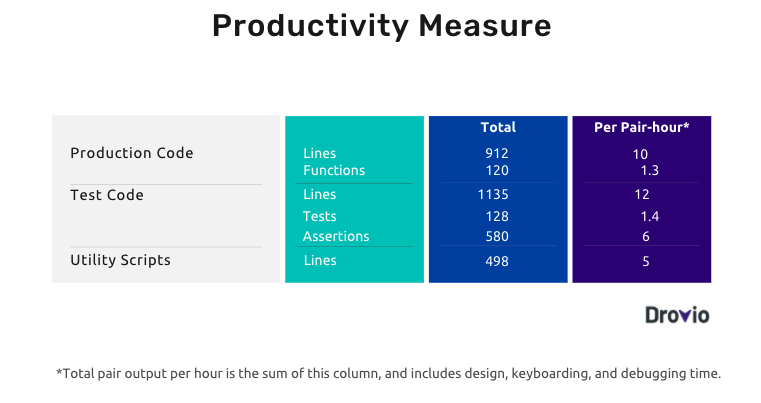761x403 pixels.
Task: Select the Test Code row label
Action: [x=107, y=195]
